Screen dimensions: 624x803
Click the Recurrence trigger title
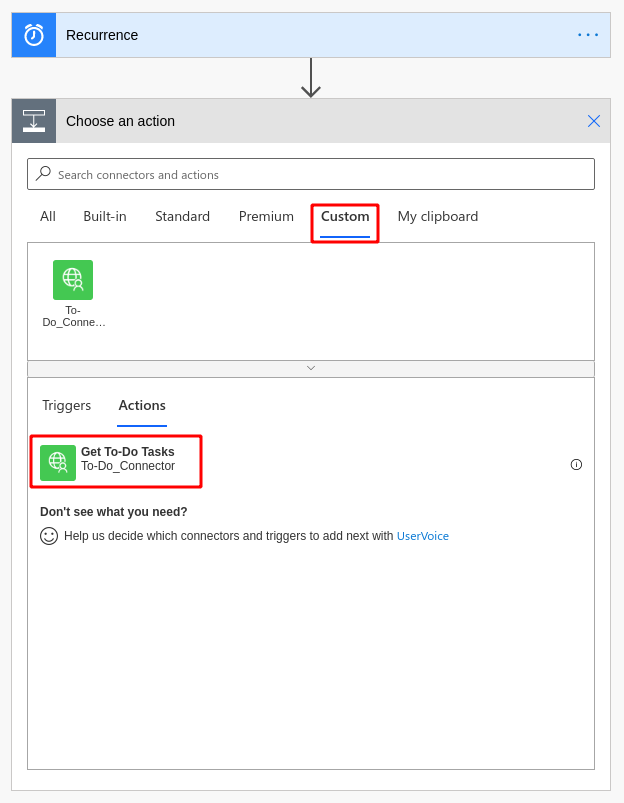pos(102,35)
